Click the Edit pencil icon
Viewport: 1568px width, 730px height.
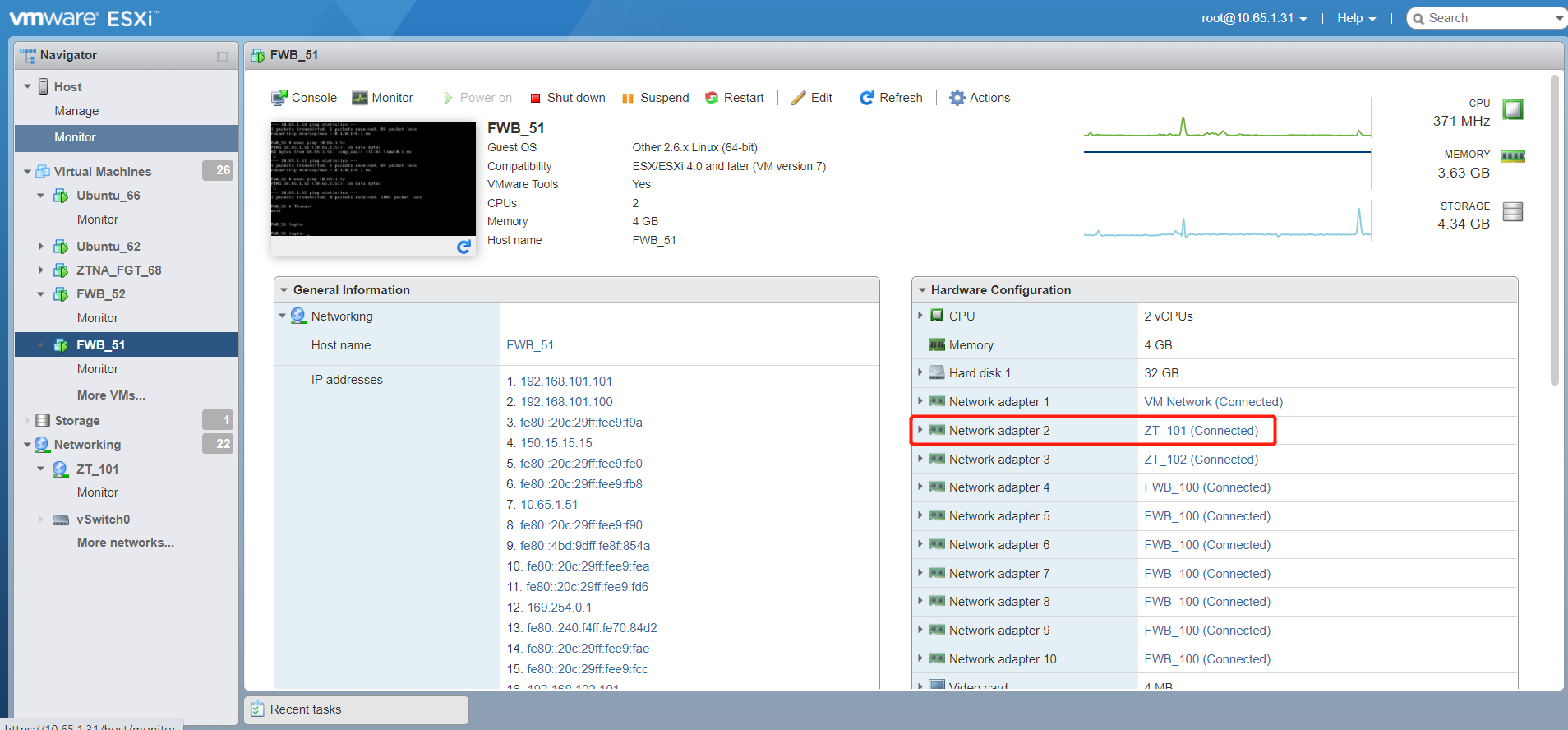(799, 98)
